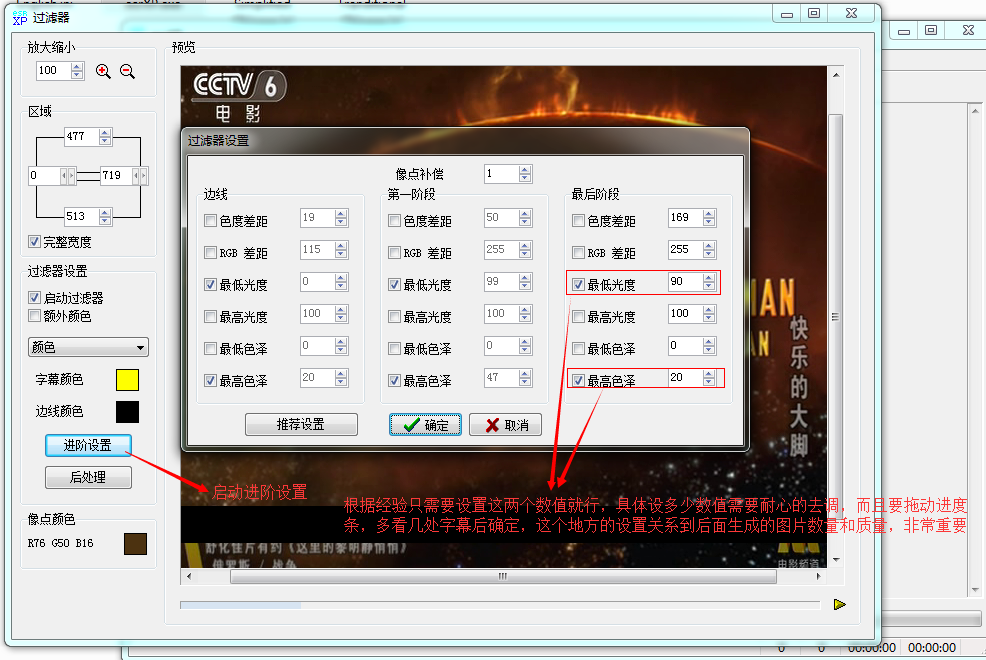The height and width of the screenshot is (660, 986).
Task: Toggle the 完整宽度 checkbox
Action: pyautogui.click(x=35, y=242)
